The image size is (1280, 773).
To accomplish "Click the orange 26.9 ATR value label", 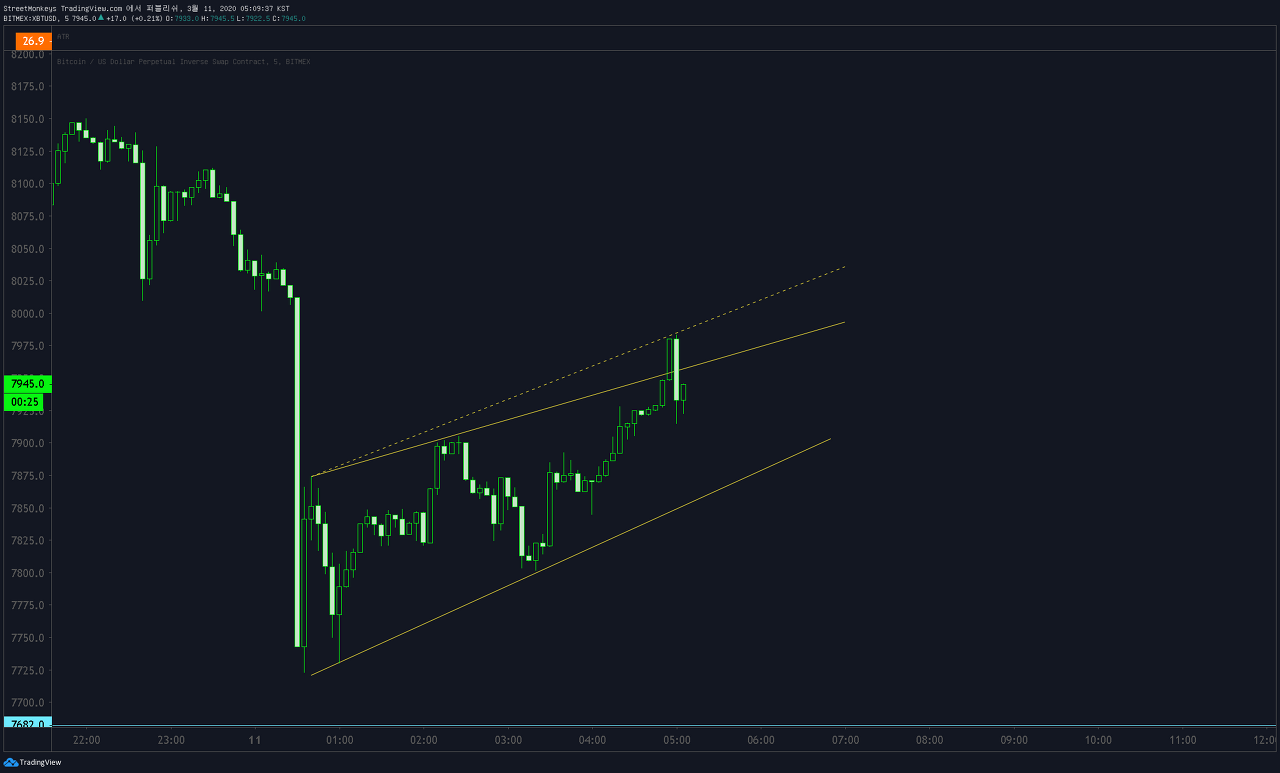I will [33, 41].
